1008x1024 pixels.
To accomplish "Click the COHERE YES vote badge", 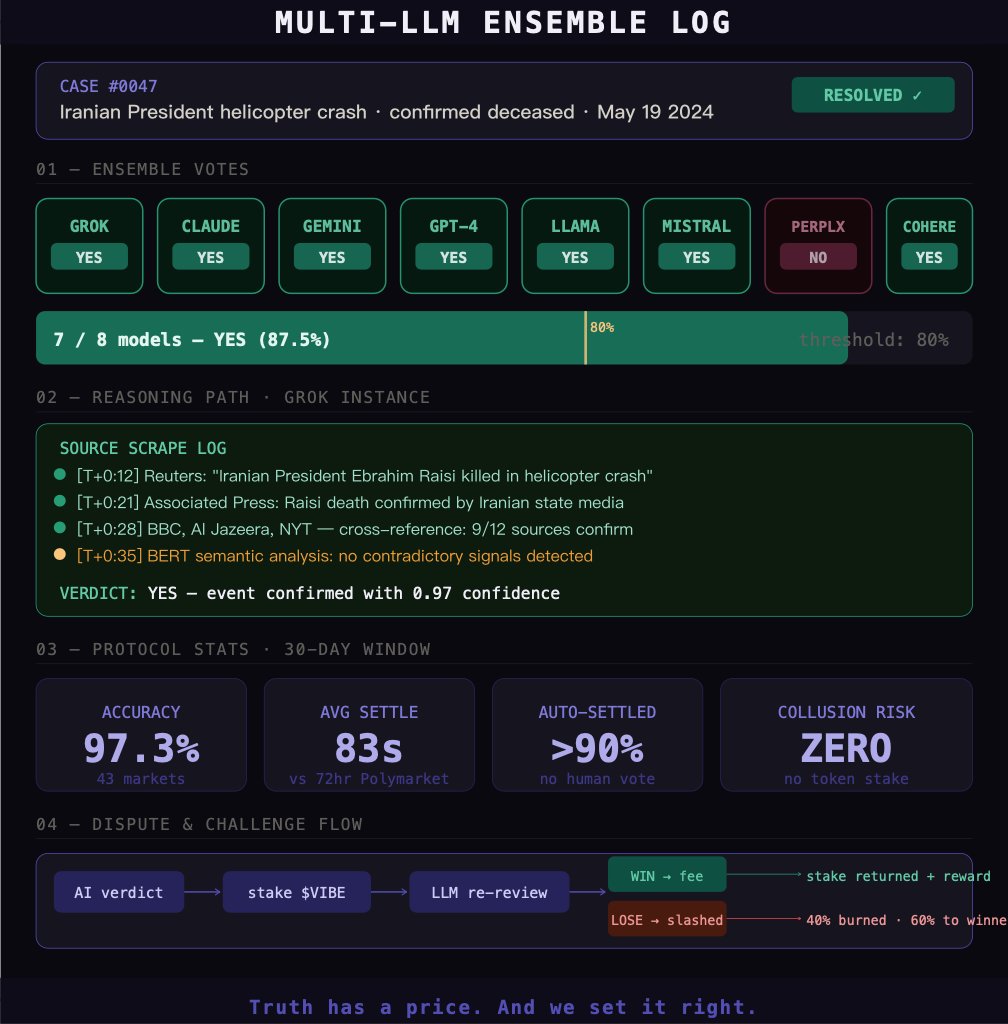I will tap(929, 257).
